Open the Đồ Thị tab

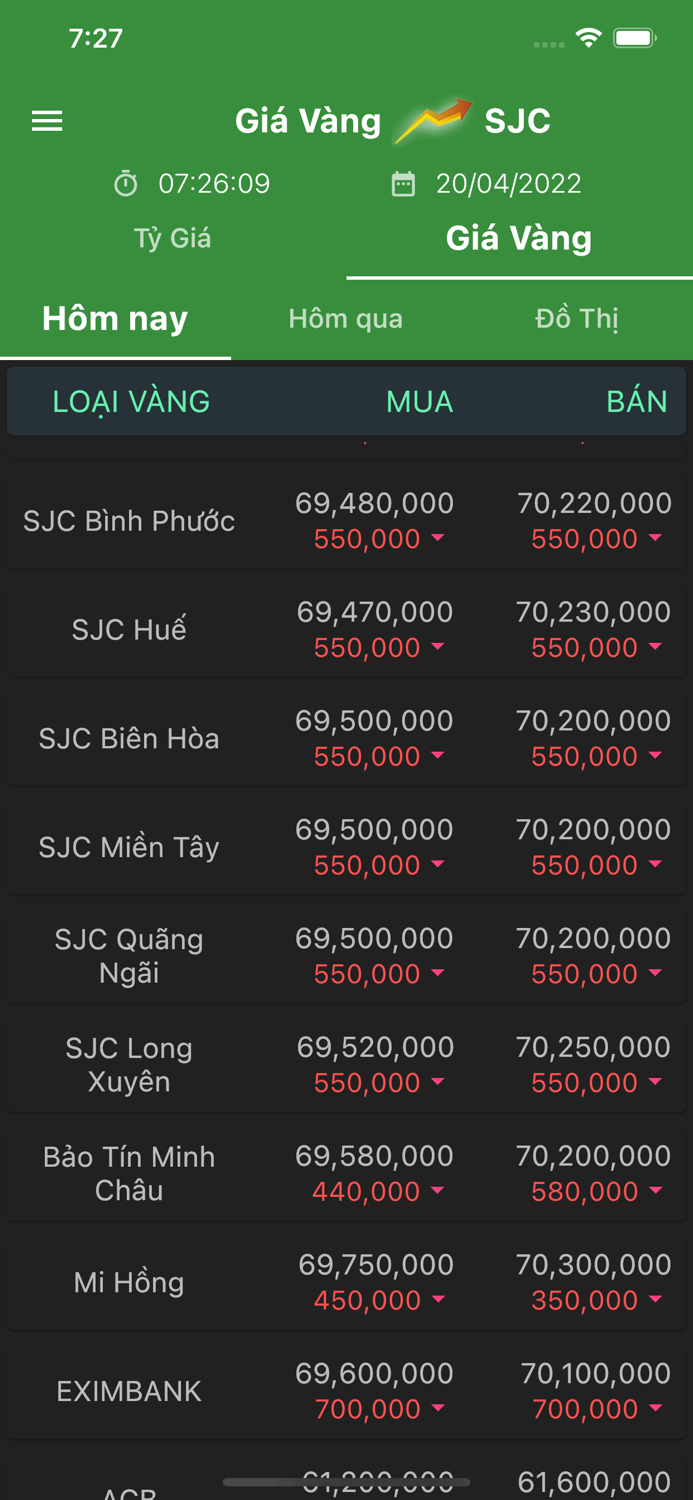click(x=577, y=318)
